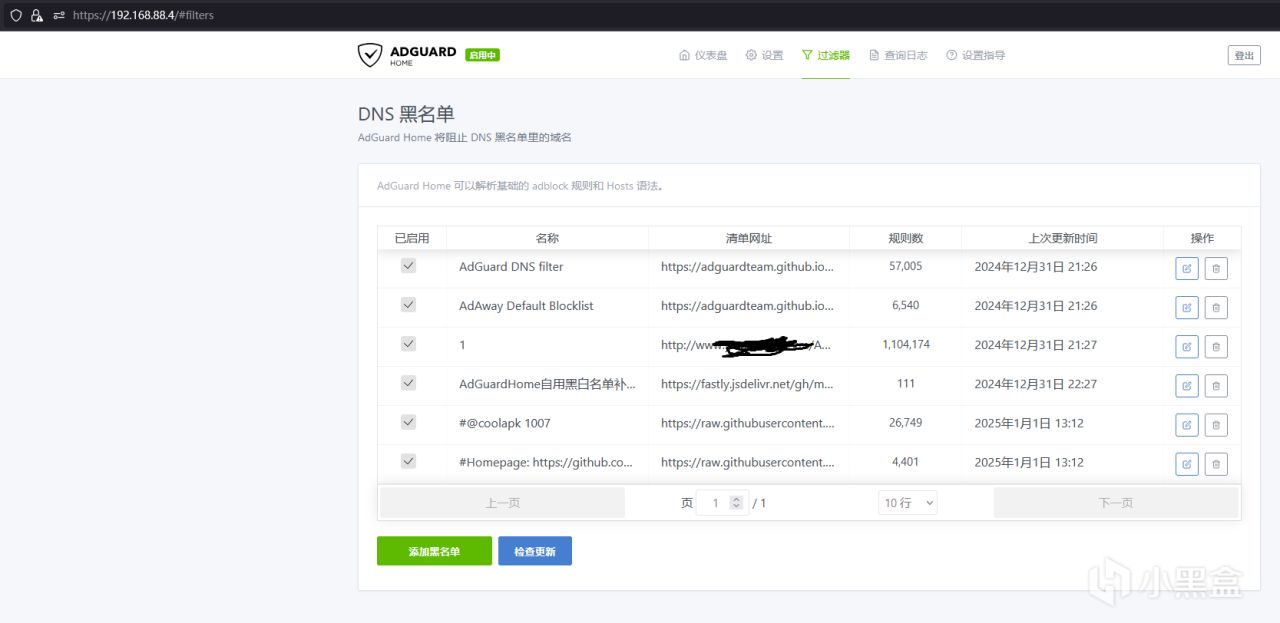Open the 设置 settings menu

(764, 55)
